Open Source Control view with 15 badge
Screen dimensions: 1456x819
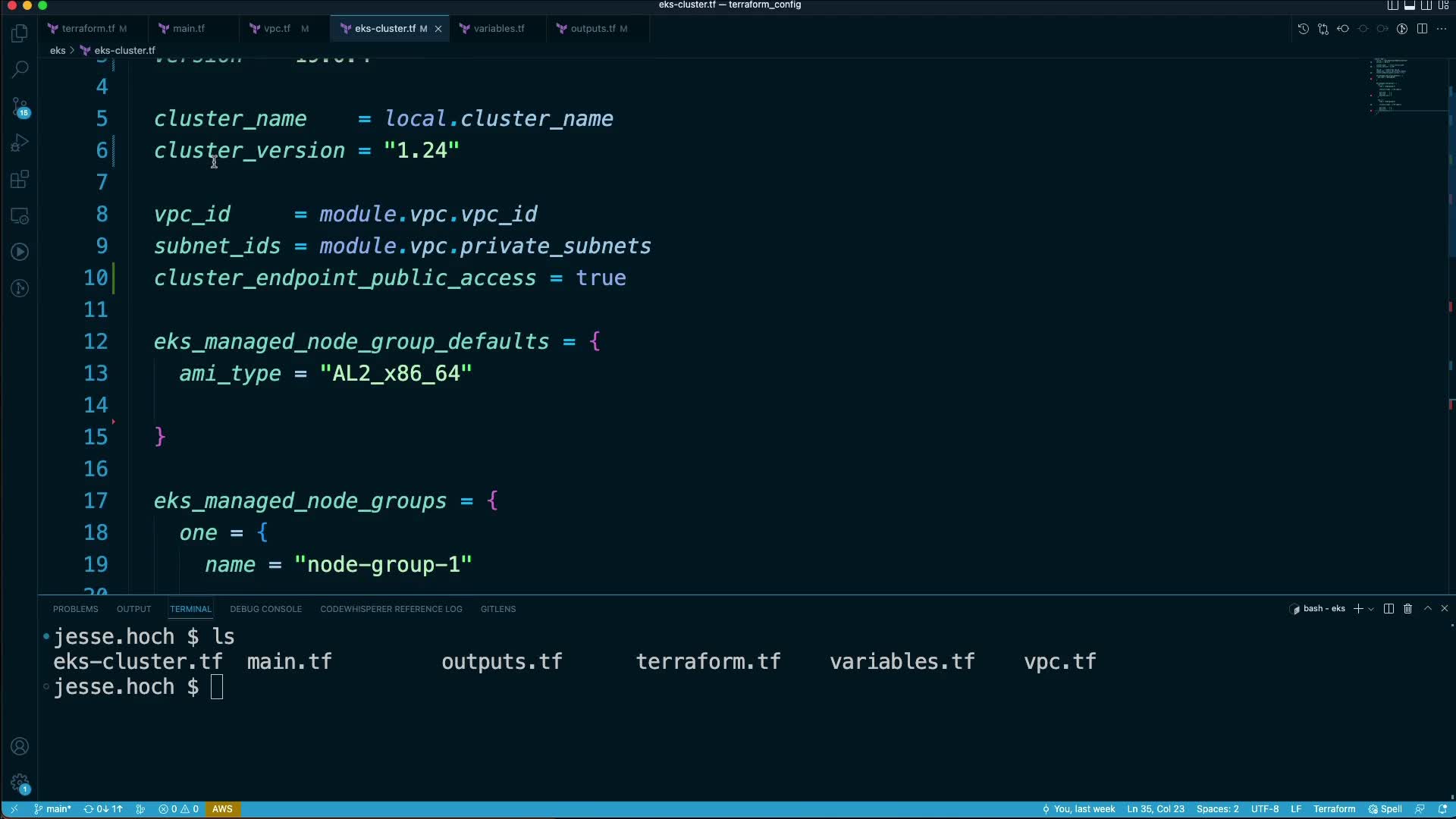[20, 106]
